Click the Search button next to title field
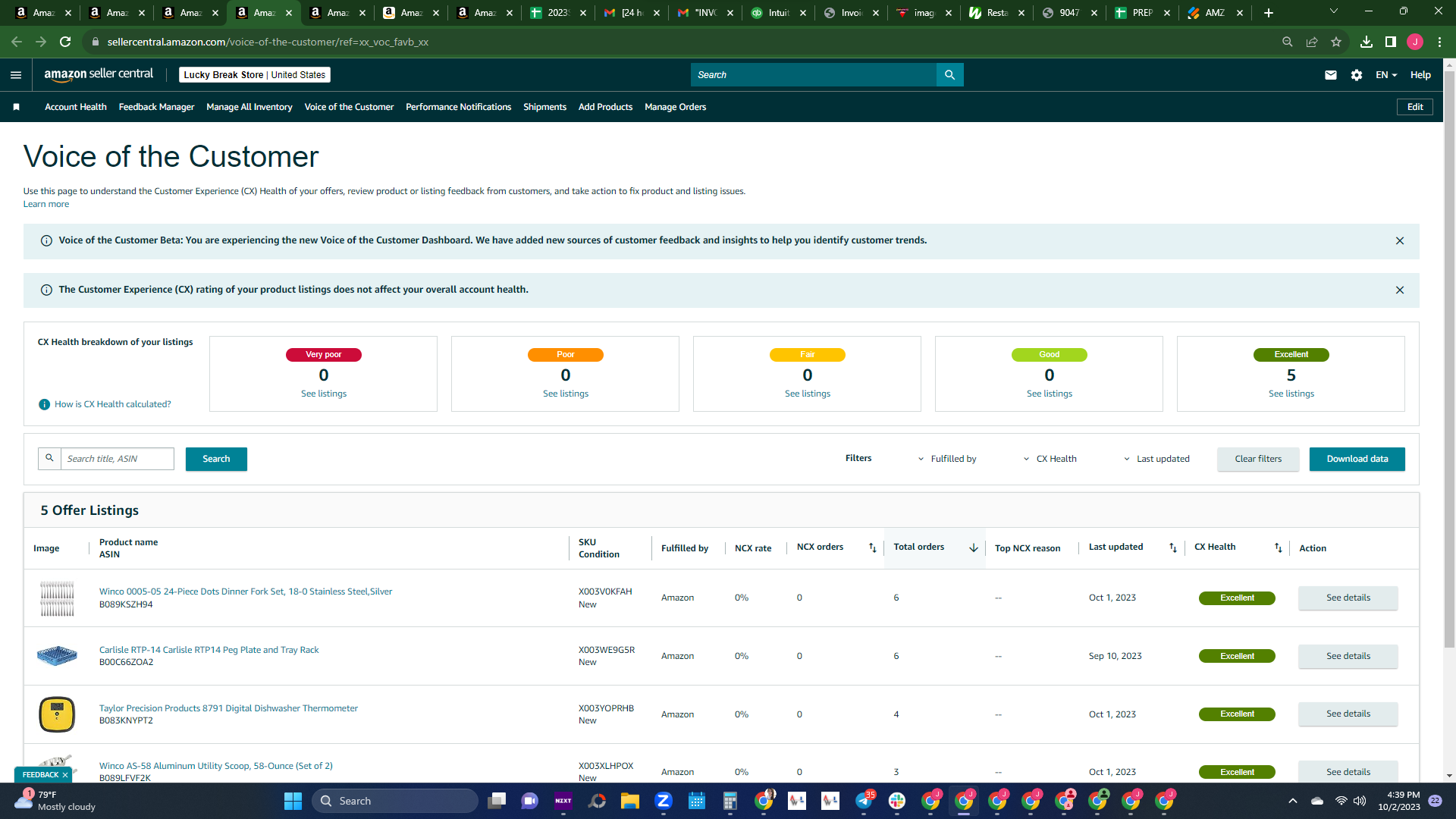Viewport: 1456px width, 819px height. tap(216, 459)
